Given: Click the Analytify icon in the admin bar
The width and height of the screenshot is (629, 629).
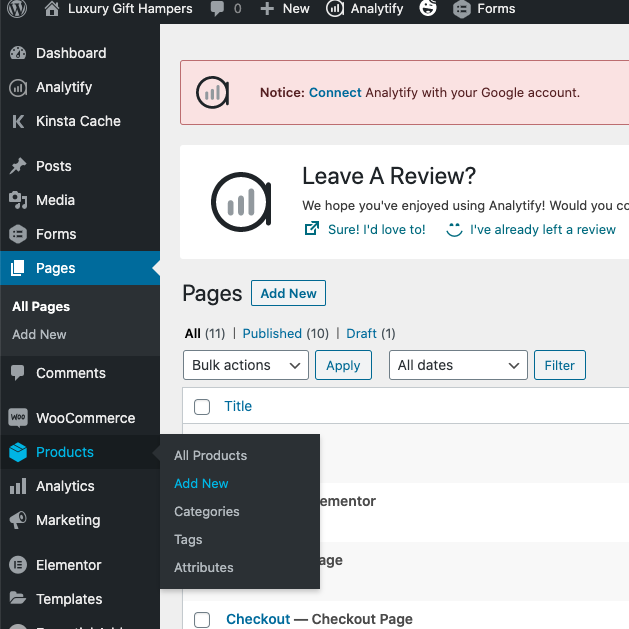Looking at the screenshot, I should click(335, 8).
